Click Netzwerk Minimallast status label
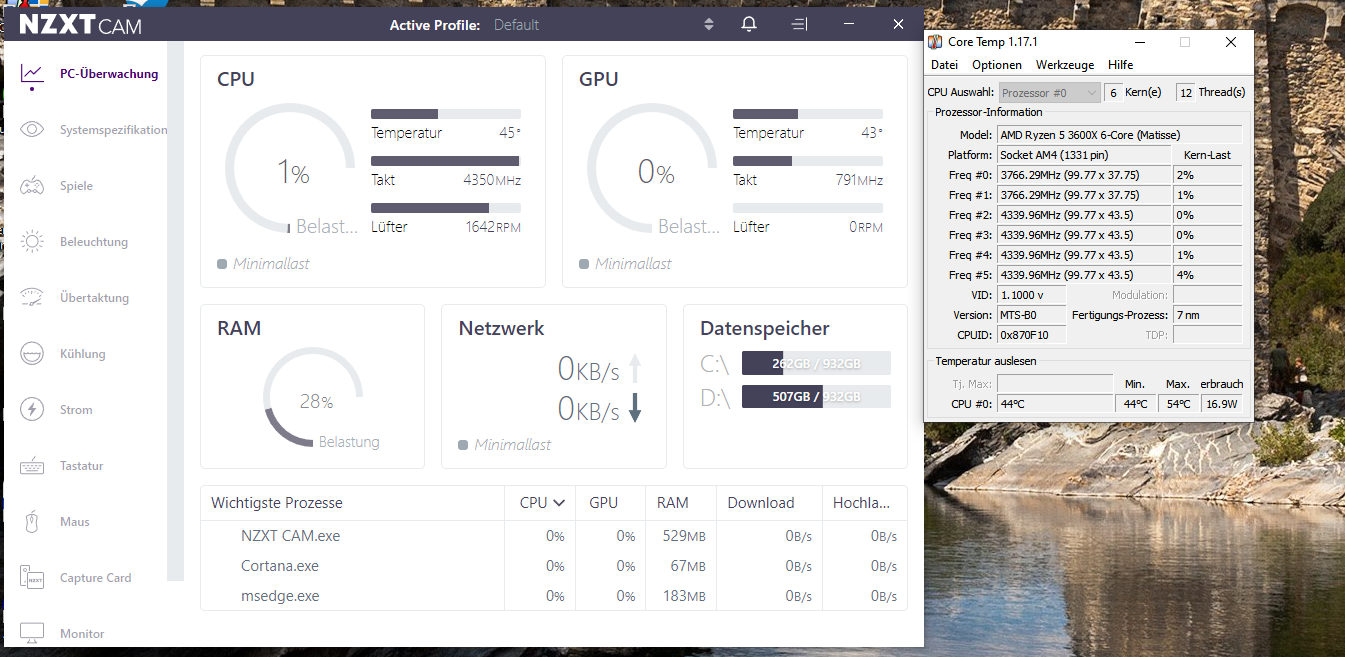Viewport: 1345px width, 657px height. [x=505, y=445]
